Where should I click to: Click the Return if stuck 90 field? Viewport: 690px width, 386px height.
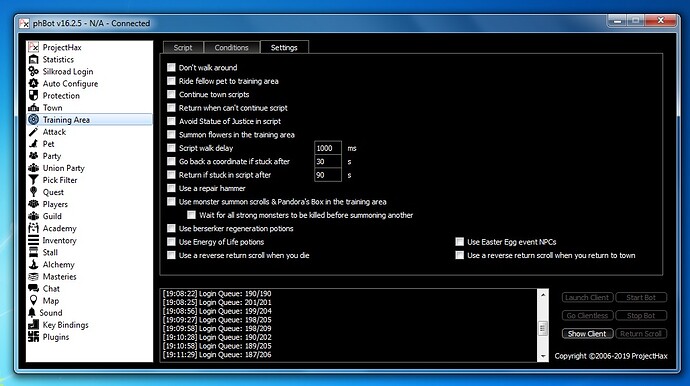tap(328, 175)
